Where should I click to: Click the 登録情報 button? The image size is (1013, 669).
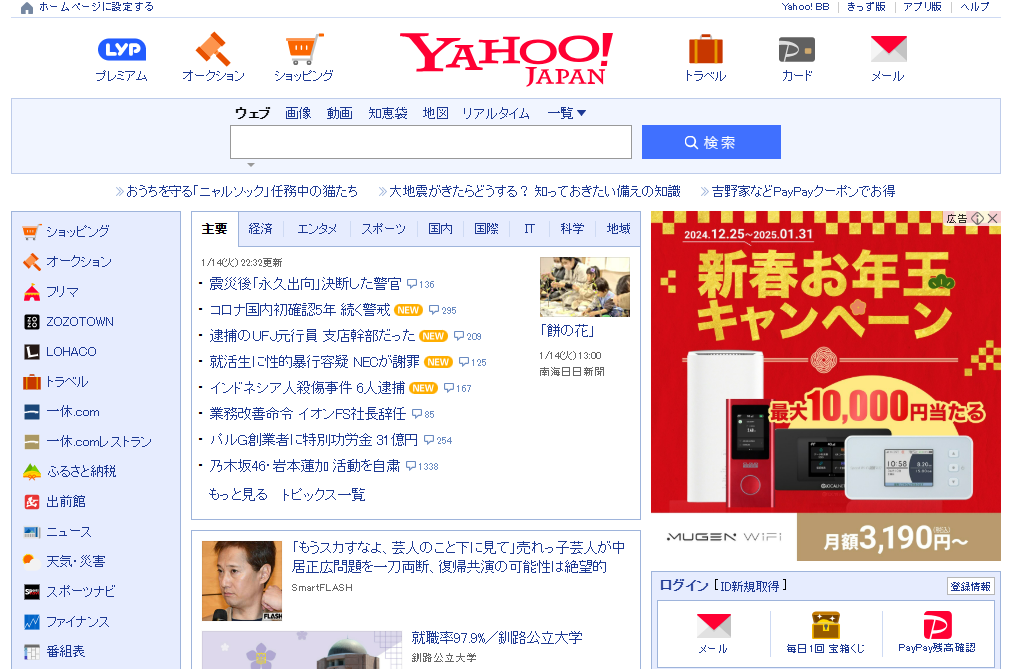[970, 586]
